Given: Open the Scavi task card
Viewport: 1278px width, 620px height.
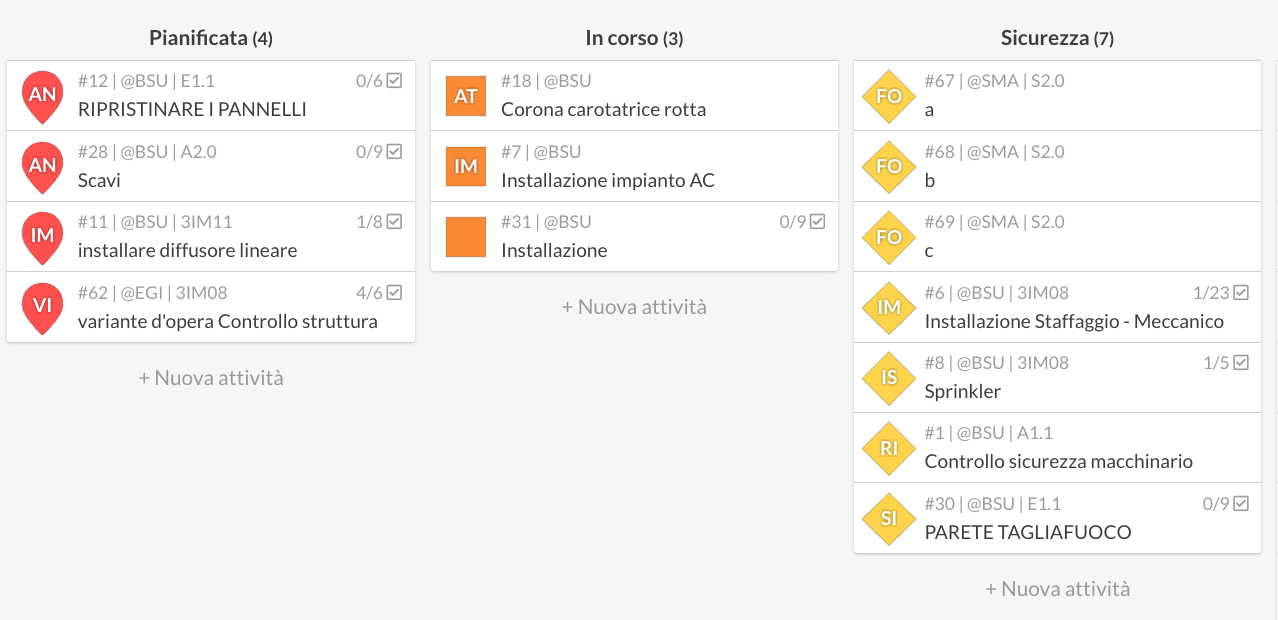Looking at the screenshot, I should coord(211,166).
